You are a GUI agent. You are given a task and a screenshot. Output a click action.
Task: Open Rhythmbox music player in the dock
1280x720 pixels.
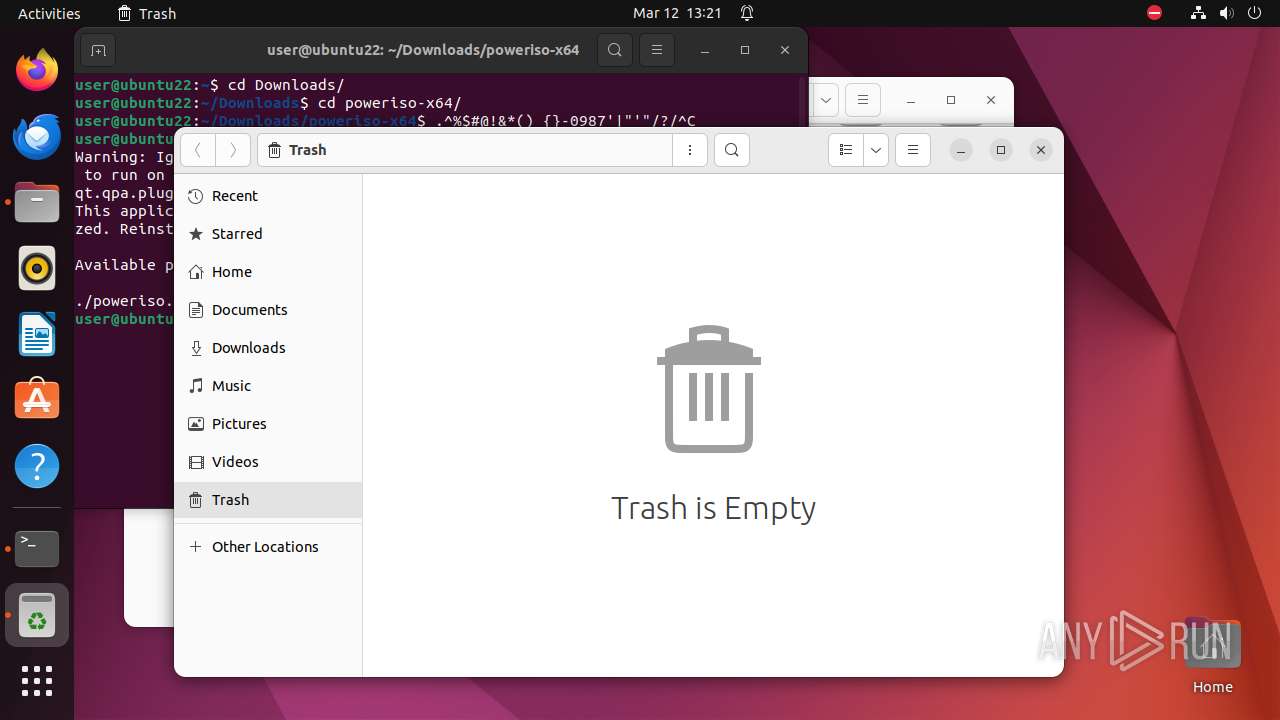[37, 268]
